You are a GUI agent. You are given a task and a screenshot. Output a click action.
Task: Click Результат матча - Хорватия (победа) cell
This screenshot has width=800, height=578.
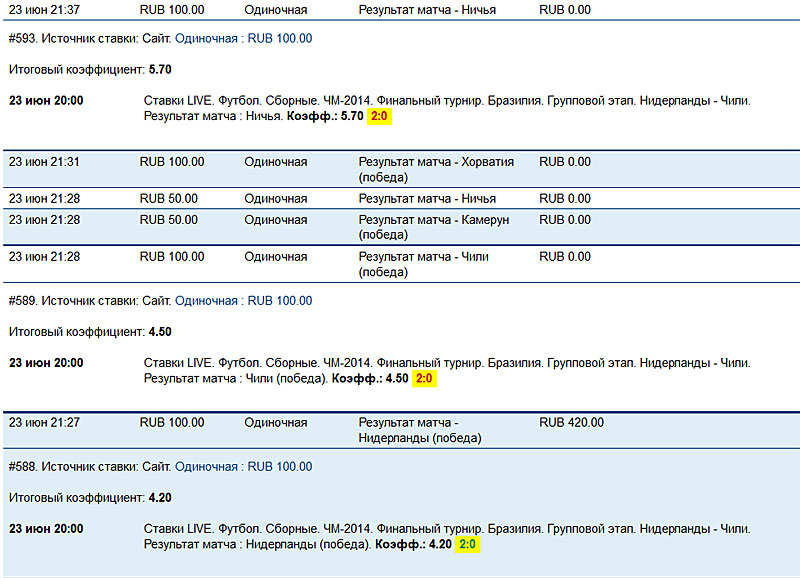click(436, 169)
